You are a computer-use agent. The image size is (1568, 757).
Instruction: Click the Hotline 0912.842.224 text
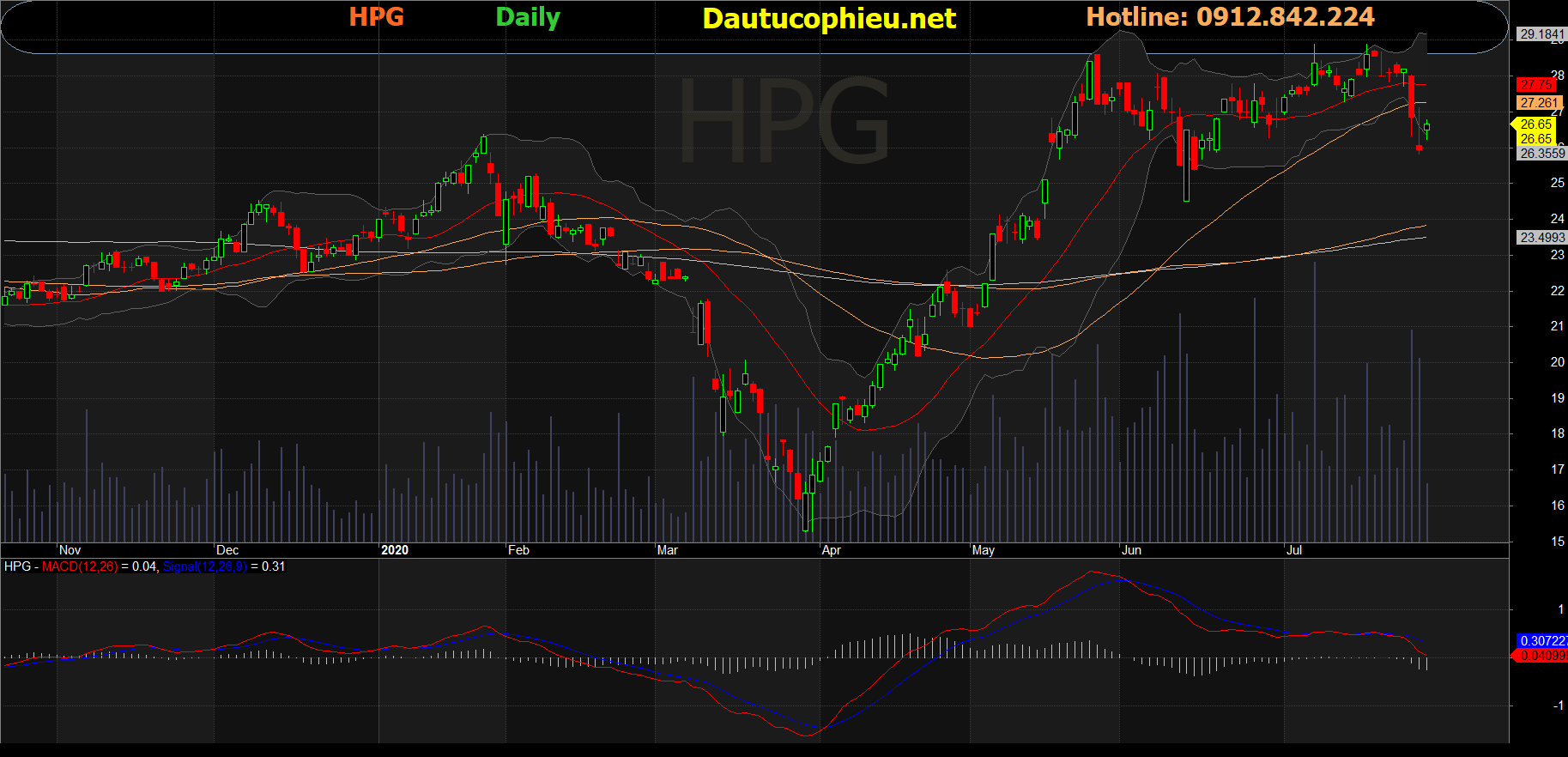pyautogui.click(x=1230, y=17)
